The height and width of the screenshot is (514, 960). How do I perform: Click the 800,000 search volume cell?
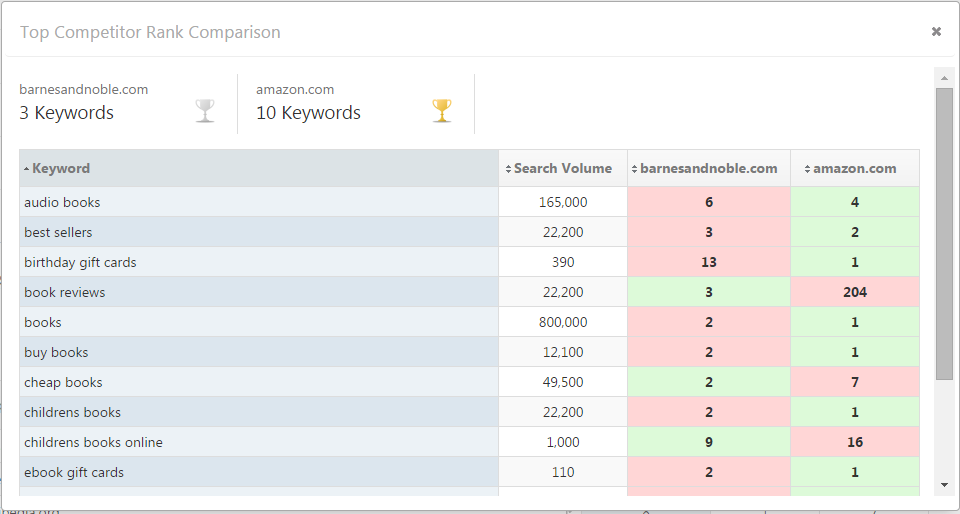tap(562, 322)
